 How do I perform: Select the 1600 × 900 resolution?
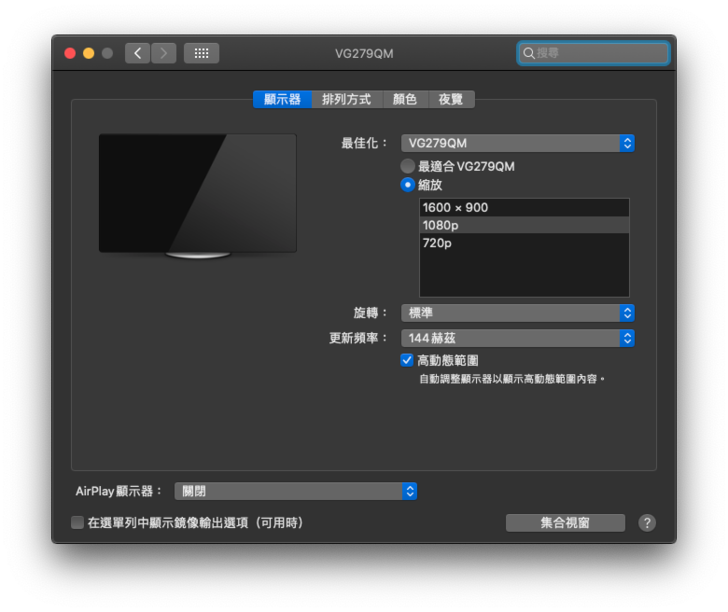(x=524, y=208)
